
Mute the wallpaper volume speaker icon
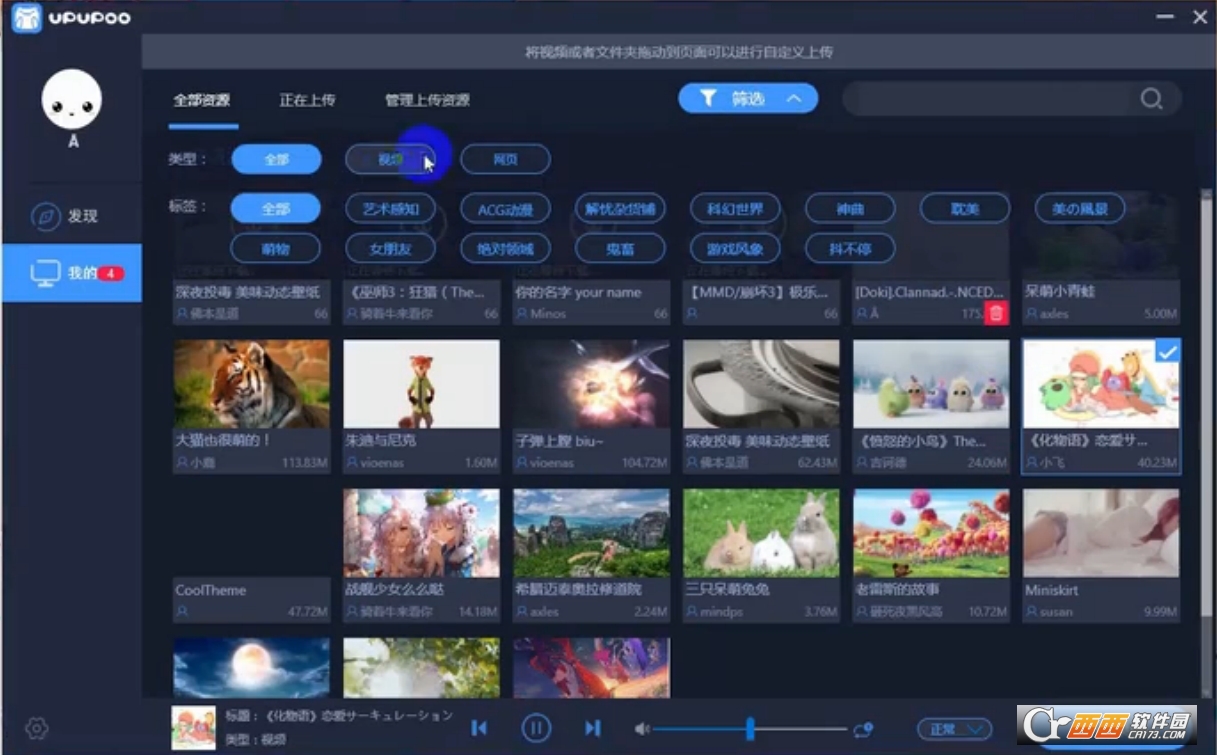tap(642, 729)
